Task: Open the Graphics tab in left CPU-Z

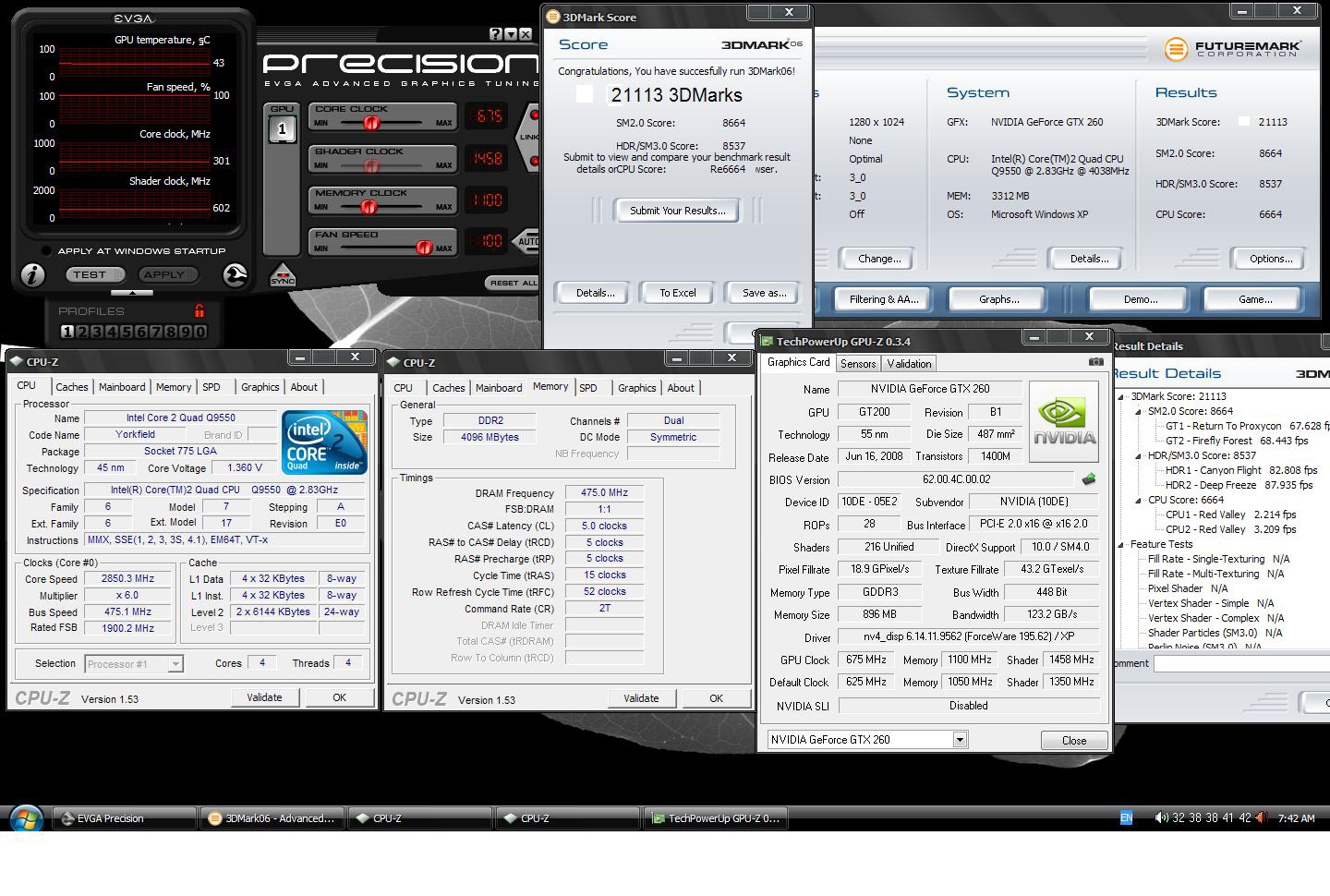Action: click(260, 387)
